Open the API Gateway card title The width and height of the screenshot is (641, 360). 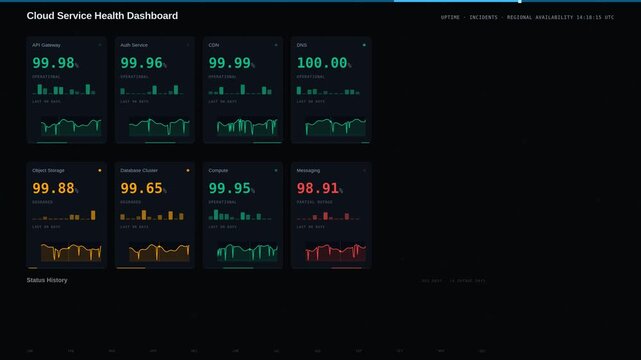46,45
